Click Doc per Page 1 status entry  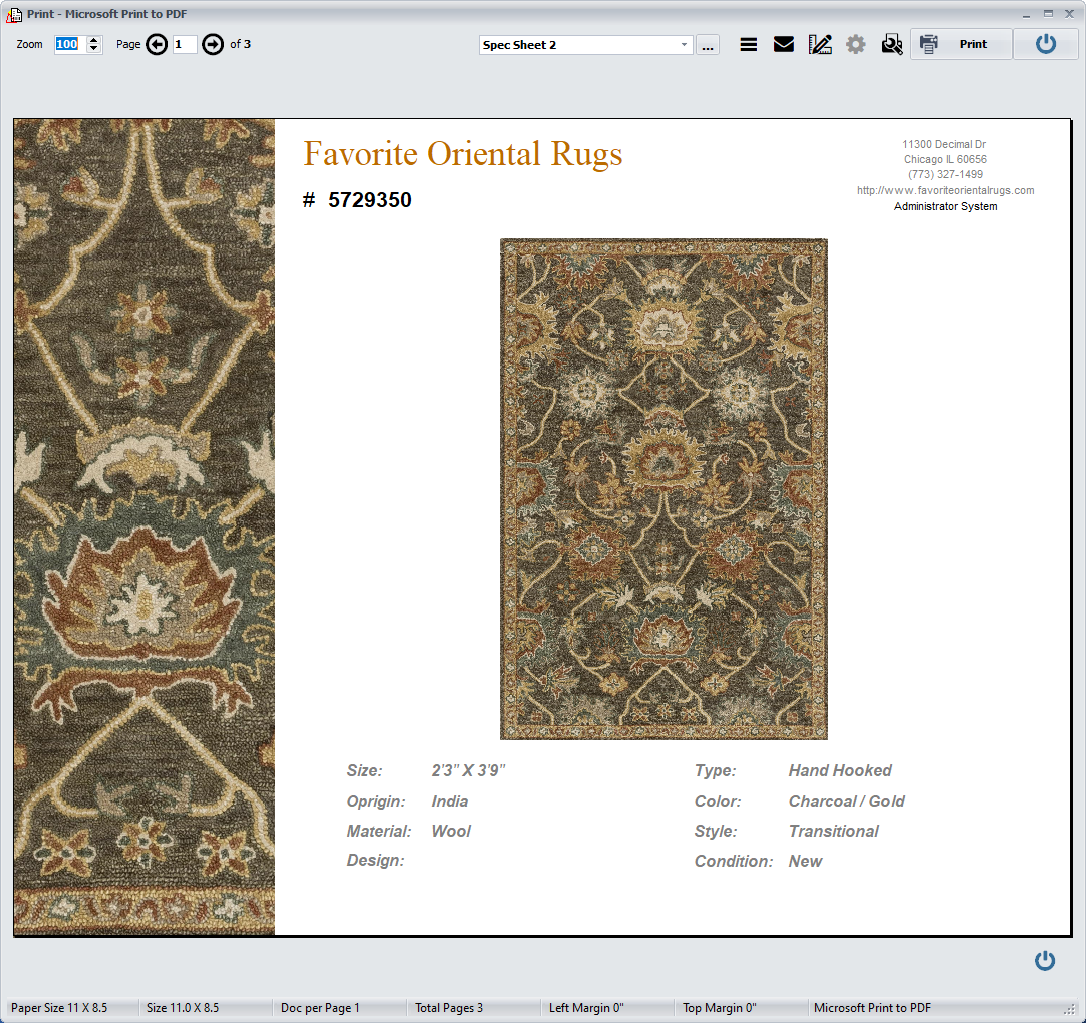[320, 1008]
